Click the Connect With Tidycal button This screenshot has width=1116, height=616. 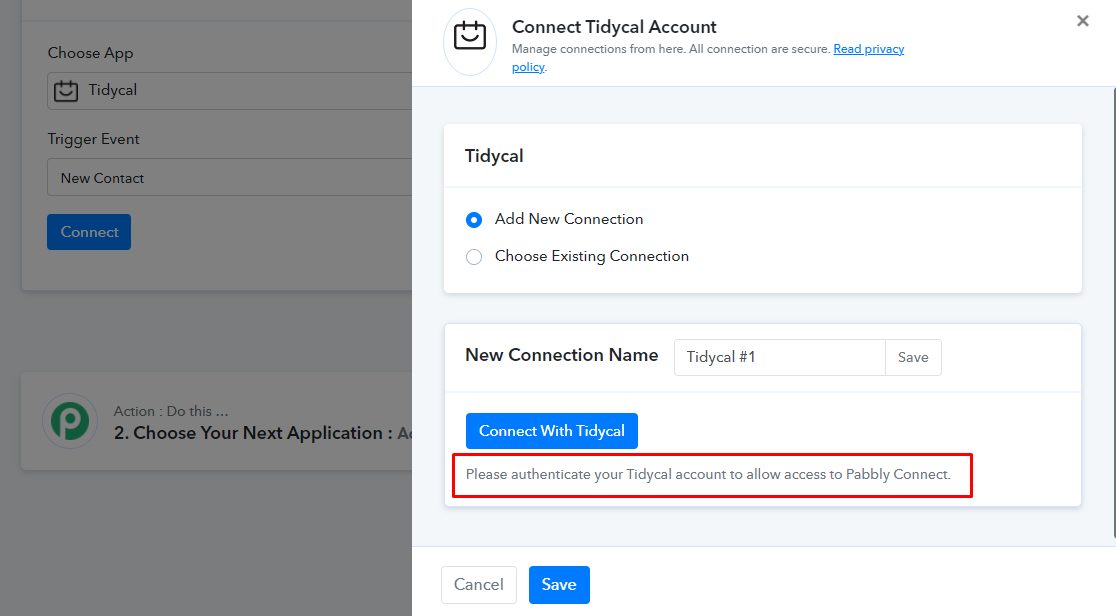click(x=551, y=431)
